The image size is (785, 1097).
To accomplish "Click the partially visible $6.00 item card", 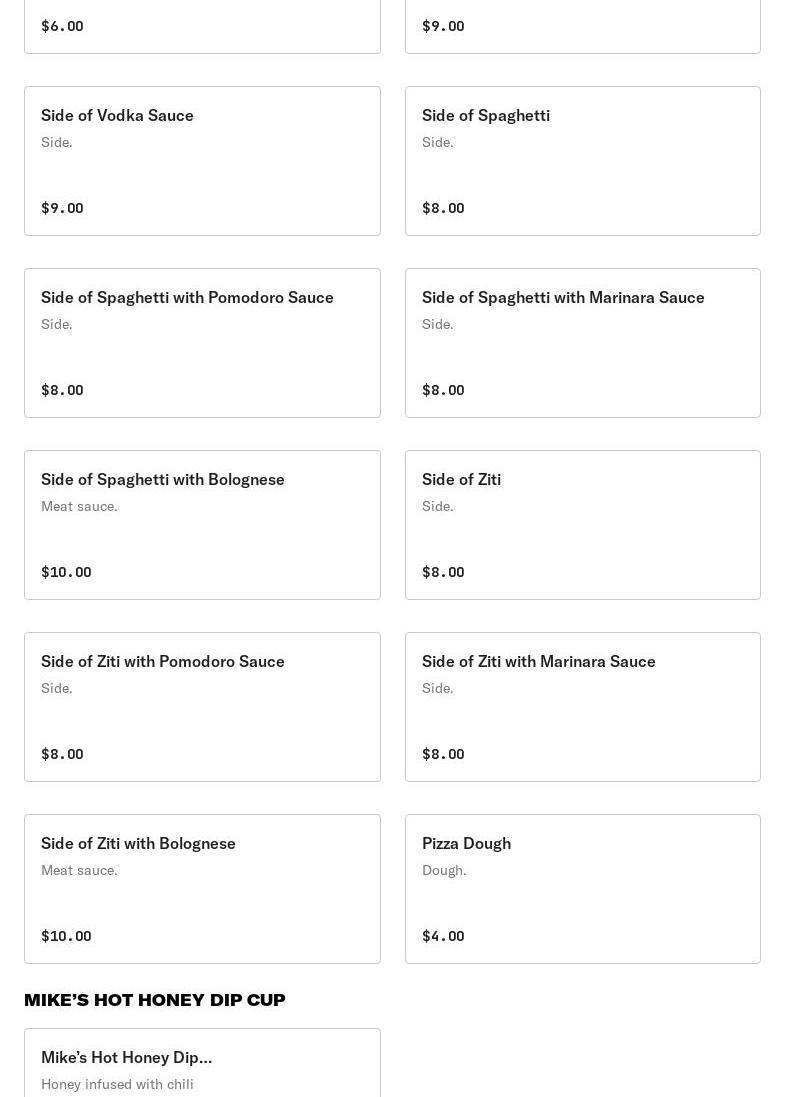I will click(202, 26).
